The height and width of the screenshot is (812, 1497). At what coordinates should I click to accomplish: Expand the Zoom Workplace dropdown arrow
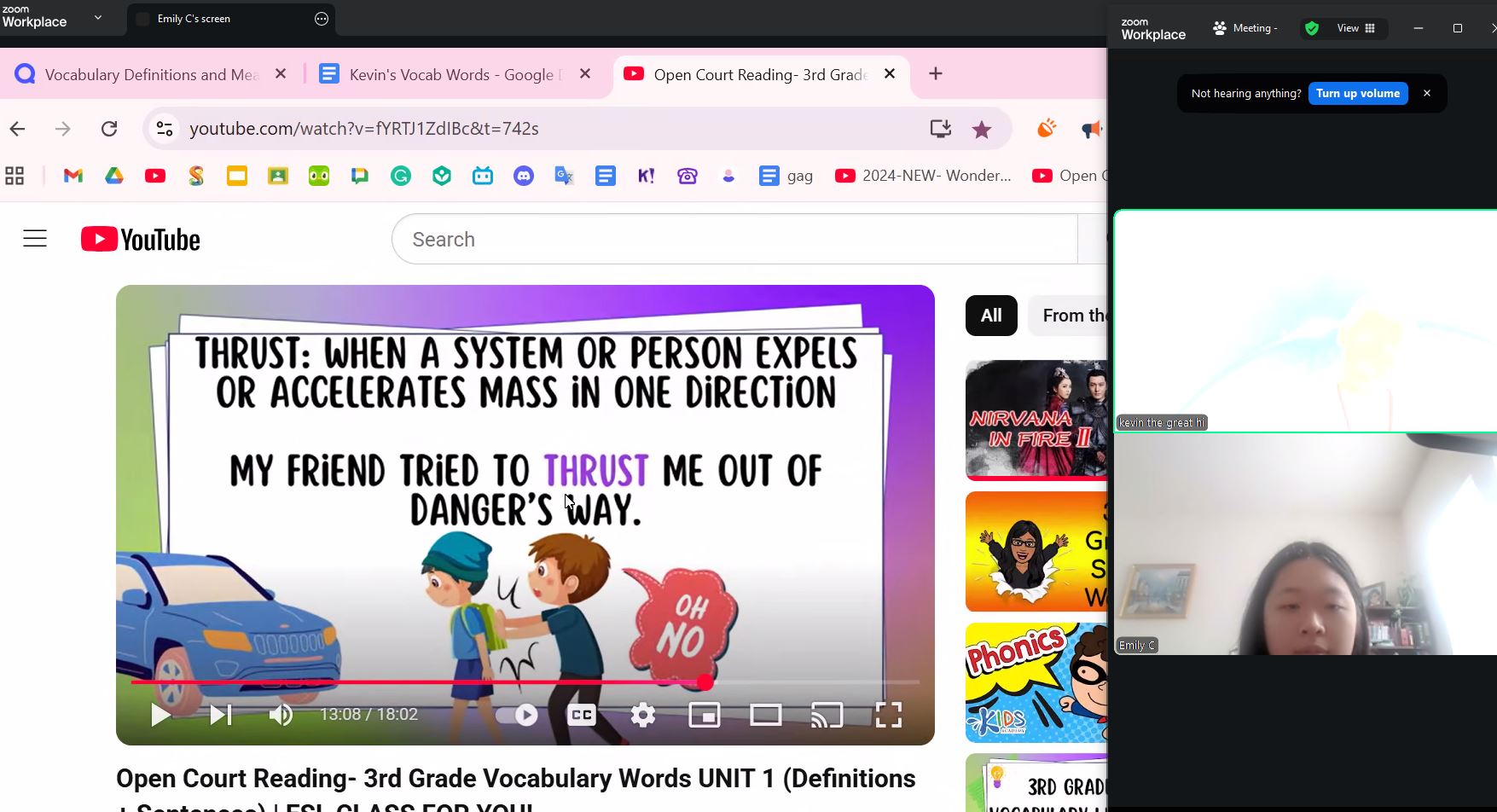98,18
